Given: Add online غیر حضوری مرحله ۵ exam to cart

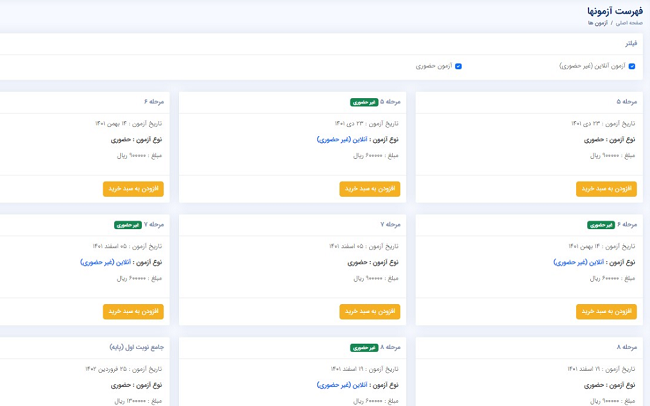Looking at the screenshot, I should (x=370, y=189).
